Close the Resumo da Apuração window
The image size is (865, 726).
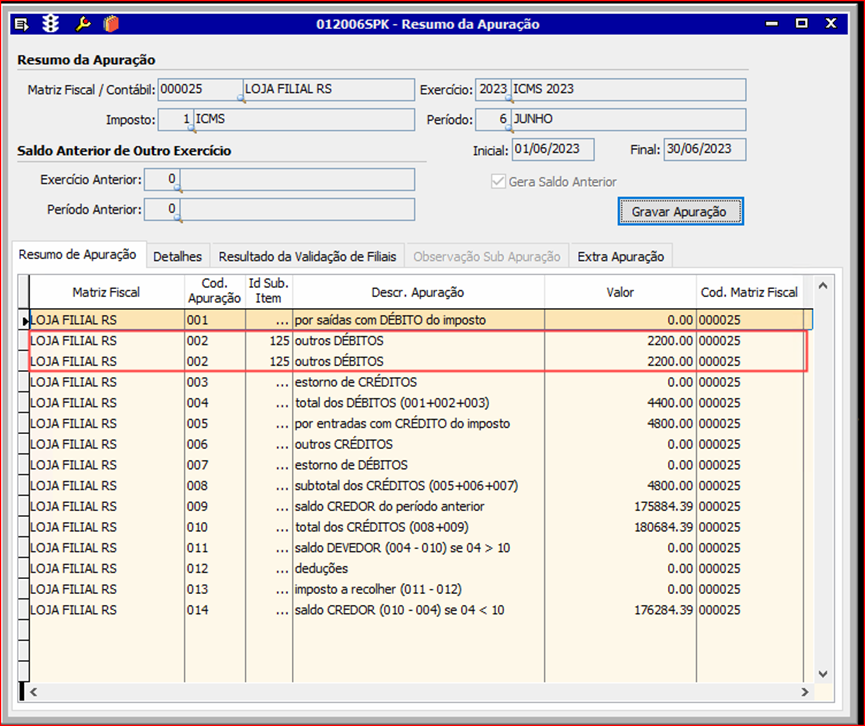831,23
